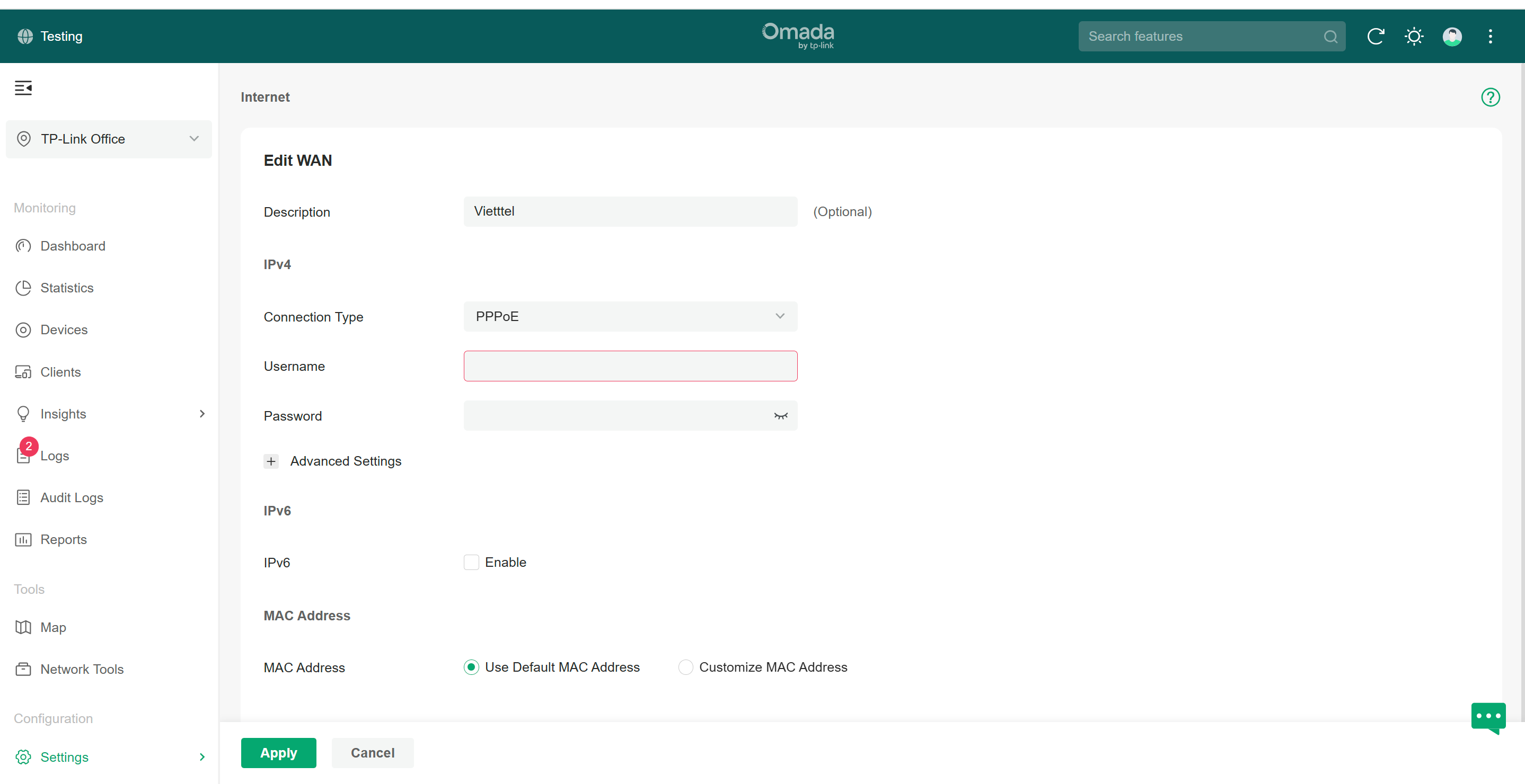Open the three-dot more options menu
The image size is (1525, 784).
[x=1490, y=37]
